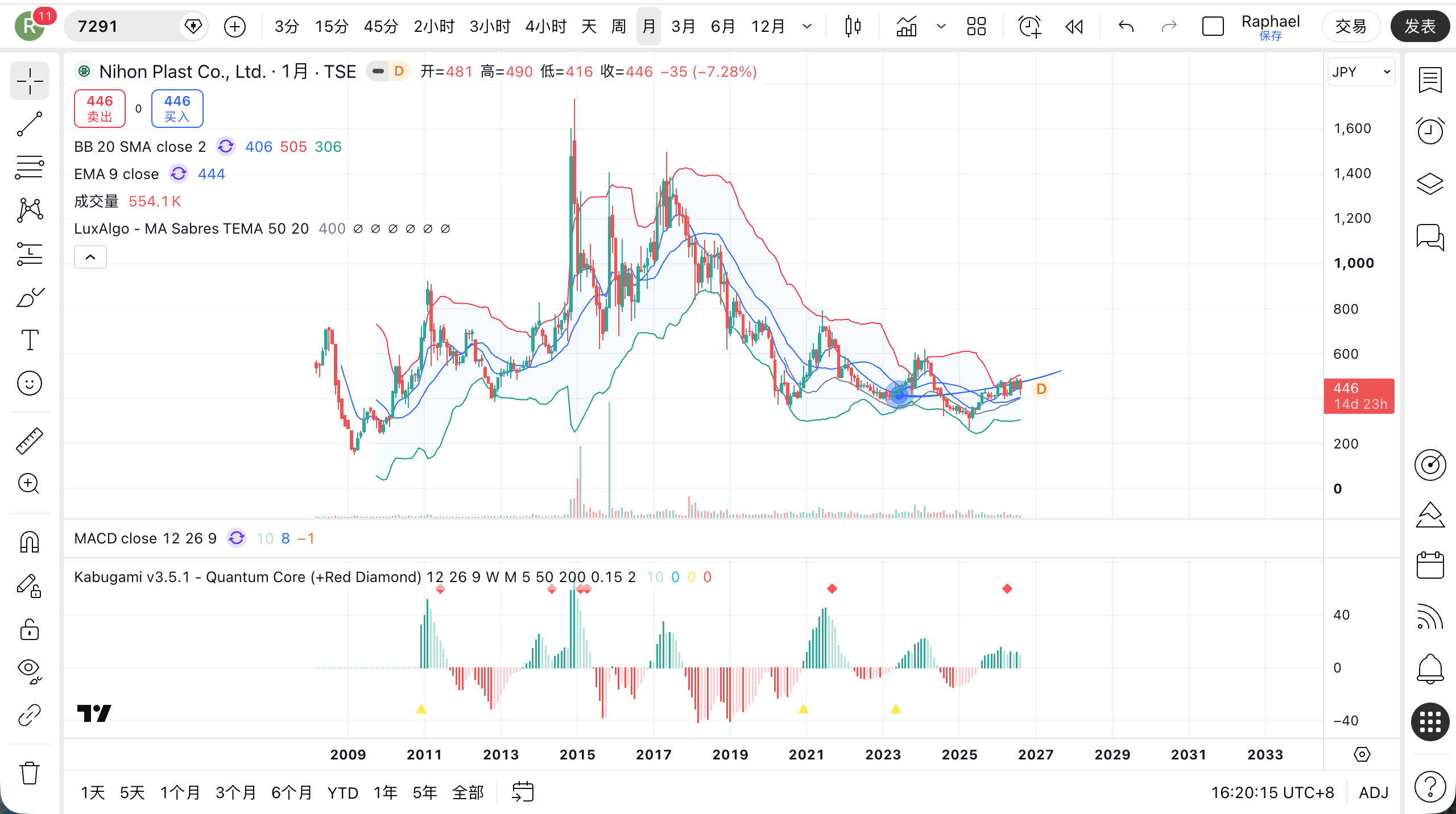
Task: Open the symbol badge dropdown beside 7291
Action: tap(193, 26)
